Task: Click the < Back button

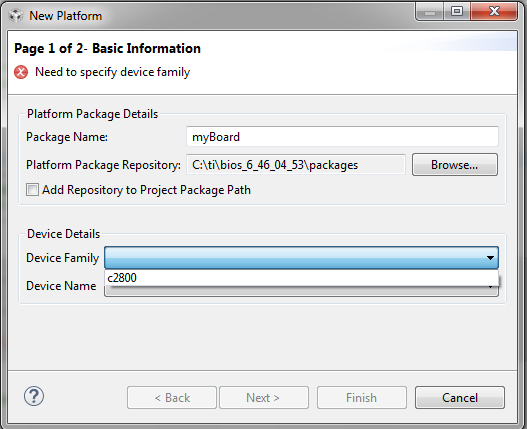Action: pyautogui.click(x=172, y=398)
